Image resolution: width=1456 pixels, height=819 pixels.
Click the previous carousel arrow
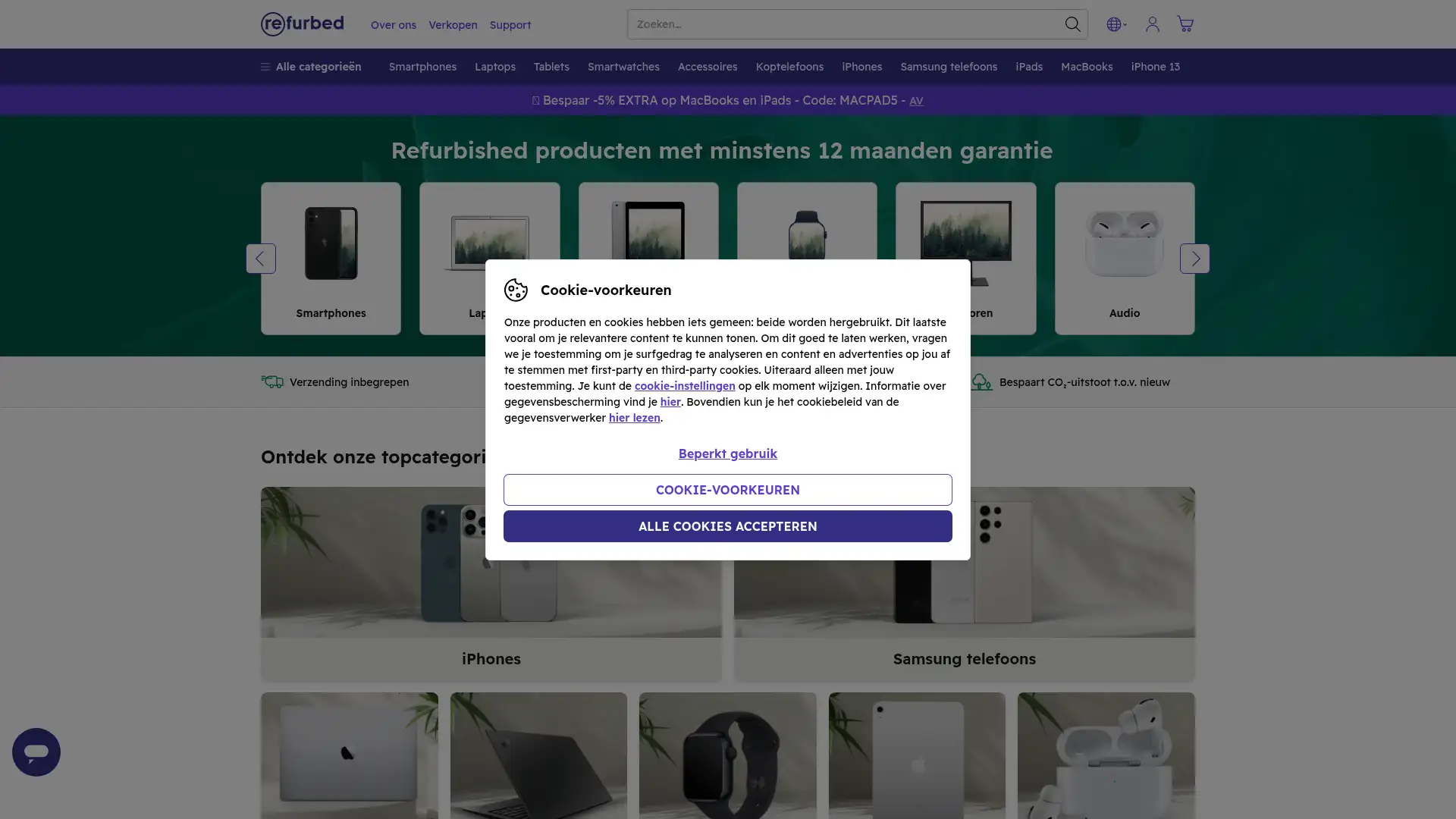[x=261, y=258]
